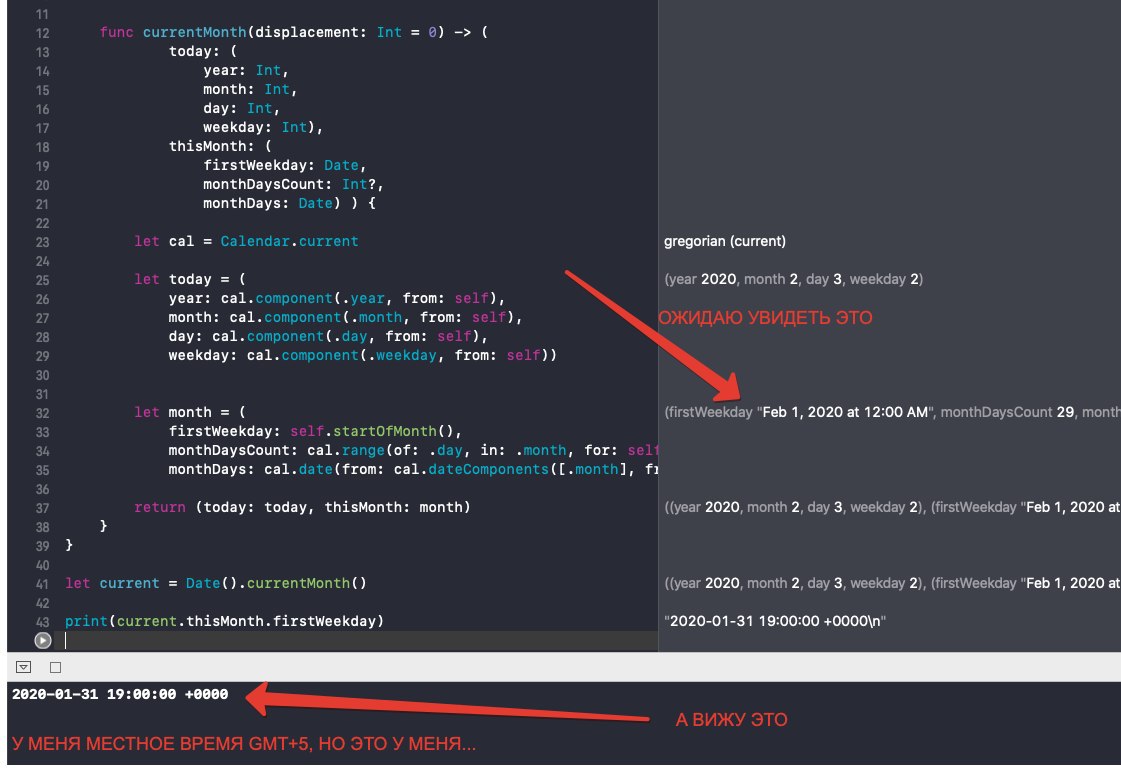Click the square stop icon in debug bar

[56, 667]
